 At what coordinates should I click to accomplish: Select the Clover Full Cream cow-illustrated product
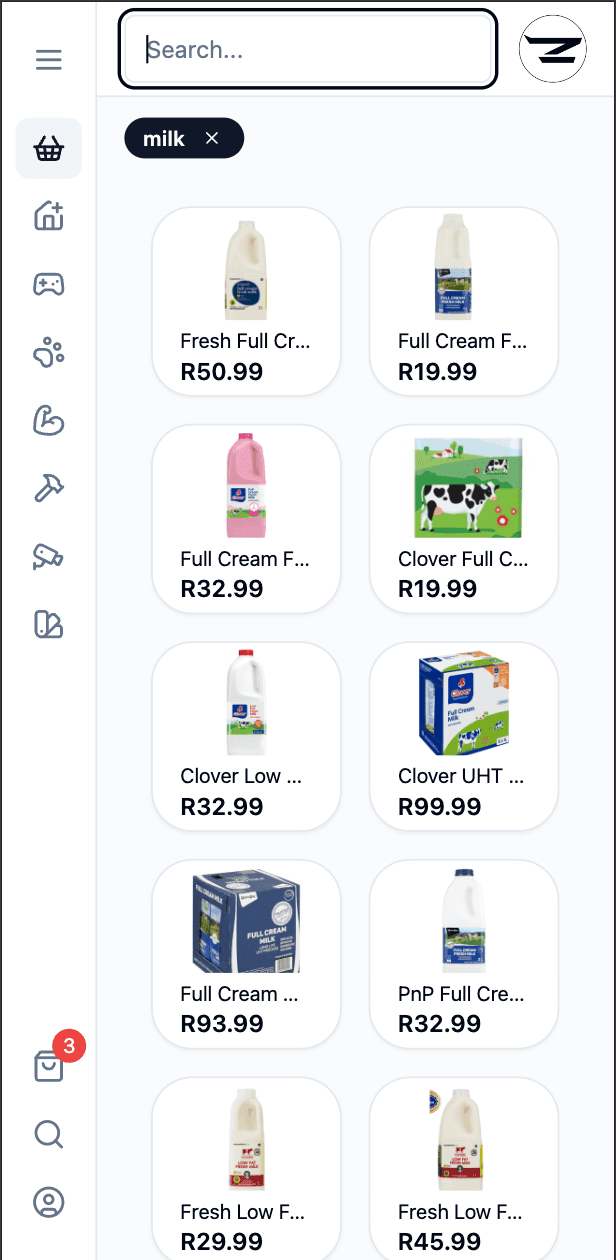[463, 518]
